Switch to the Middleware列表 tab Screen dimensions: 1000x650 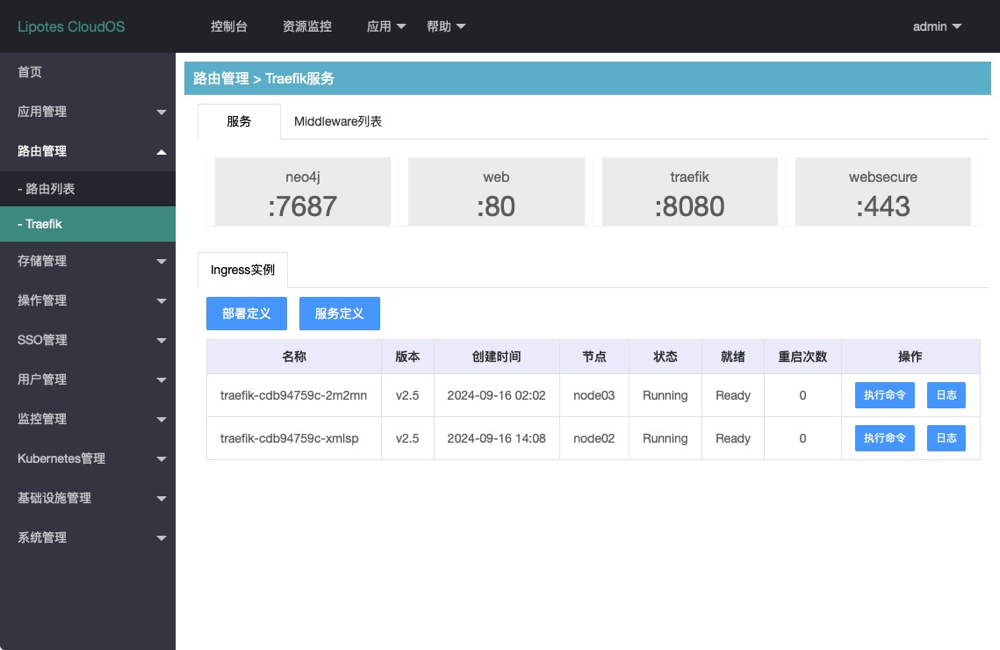click(338, 121)
